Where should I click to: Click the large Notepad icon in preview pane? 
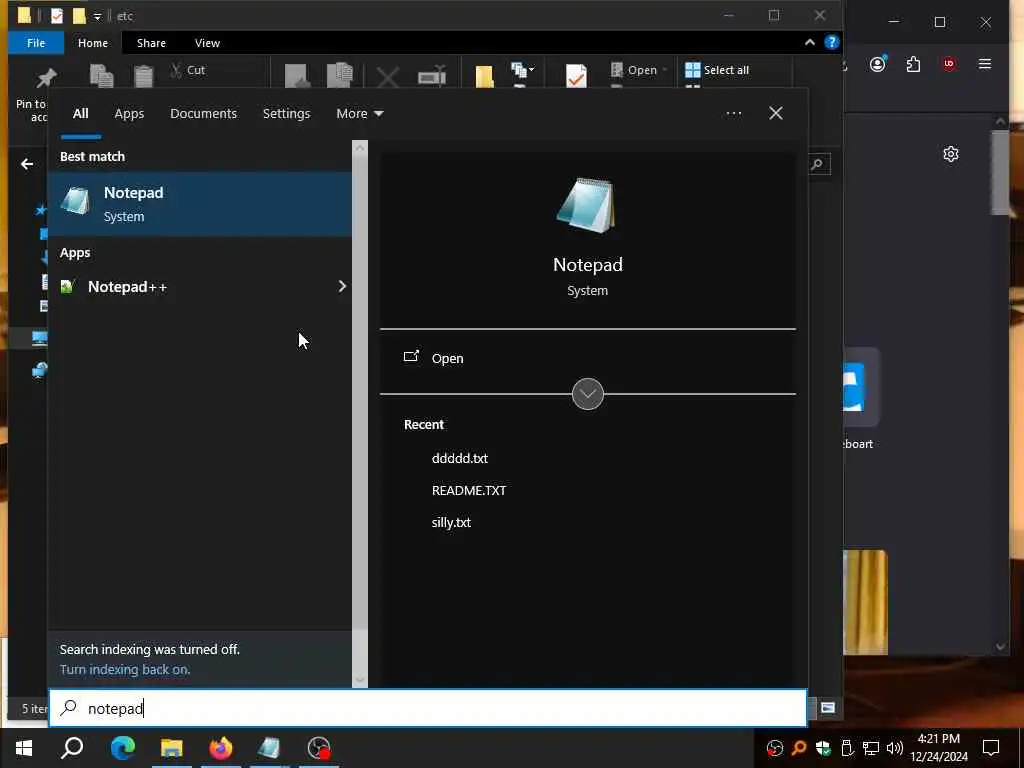click(x=586, y=205)
